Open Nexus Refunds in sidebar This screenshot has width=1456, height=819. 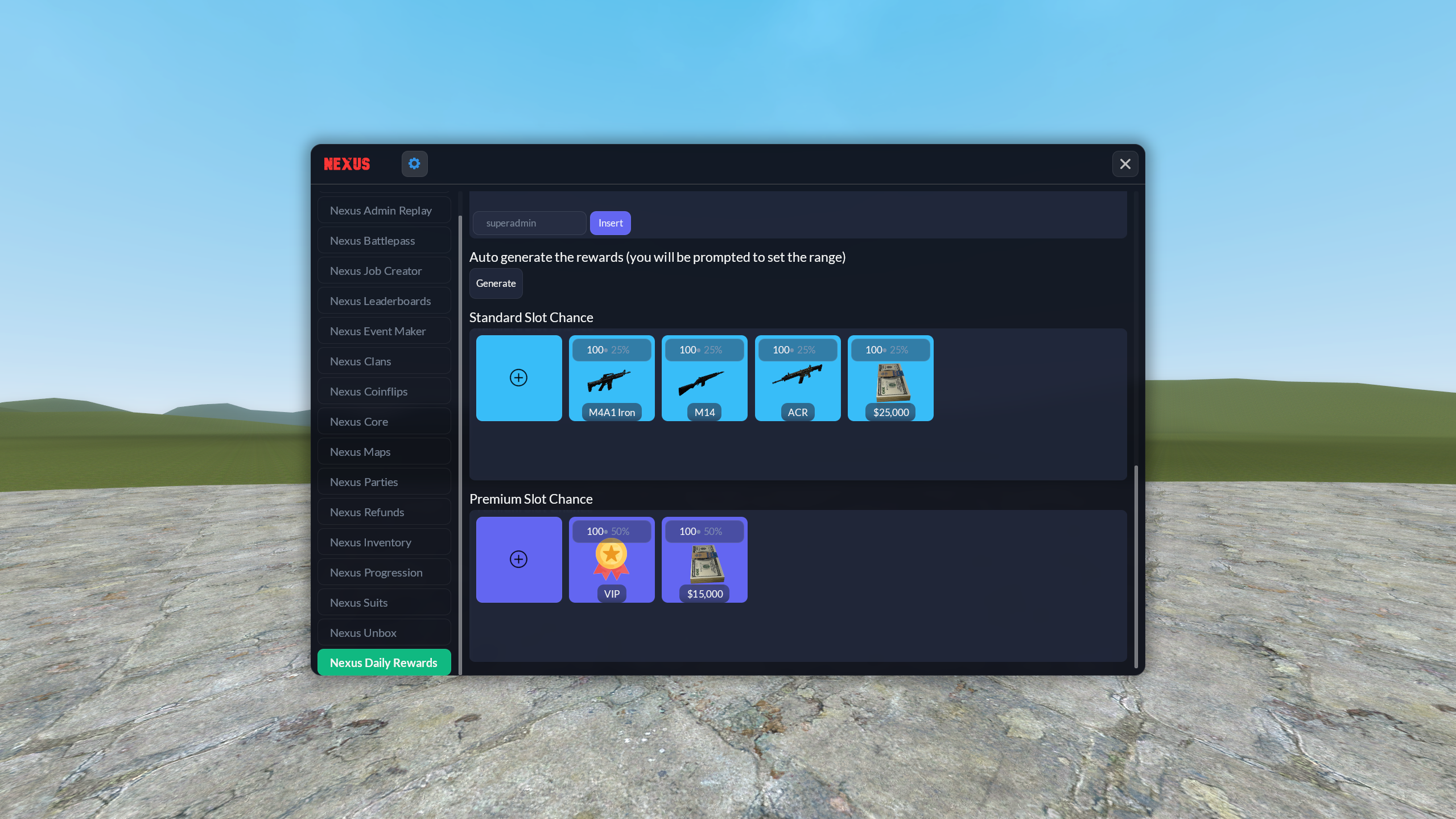click(384, 512)
